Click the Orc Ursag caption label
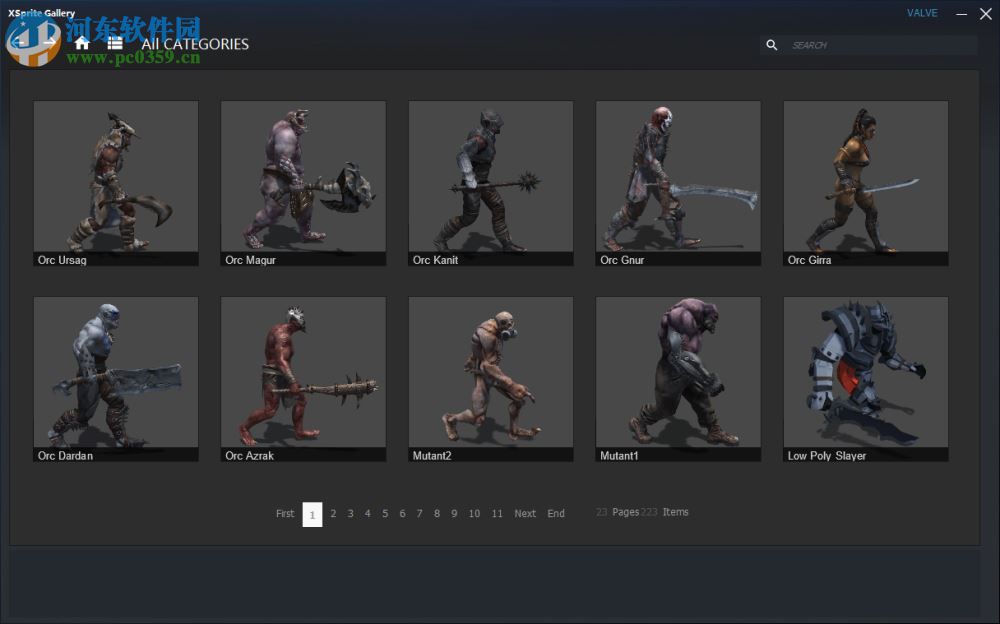1000x624 pixels. tap(62, 260)
